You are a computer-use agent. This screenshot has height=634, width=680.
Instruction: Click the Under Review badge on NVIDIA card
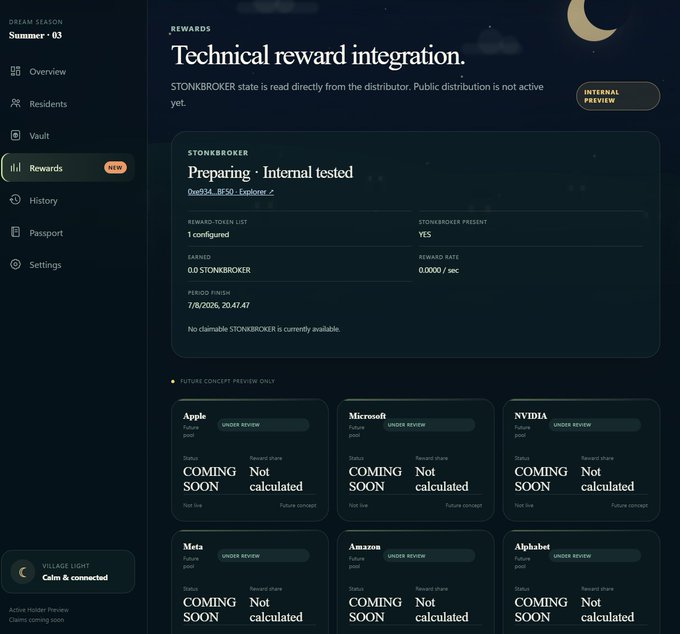tap(595, 425)
